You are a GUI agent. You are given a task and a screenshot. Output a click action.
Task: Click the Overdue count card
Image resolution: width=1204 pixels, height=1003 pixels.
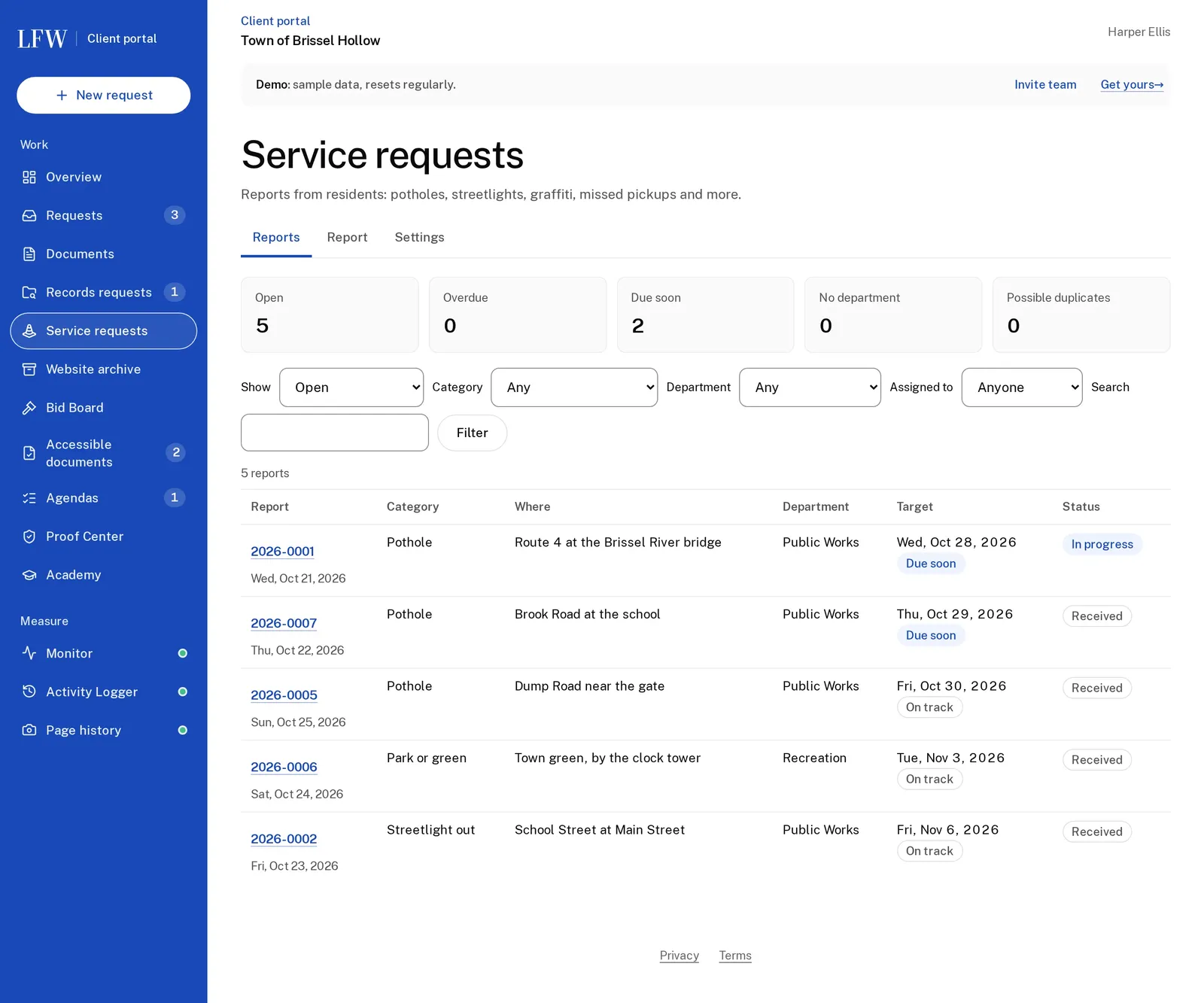pyautogui.click(x=518, y=315)
